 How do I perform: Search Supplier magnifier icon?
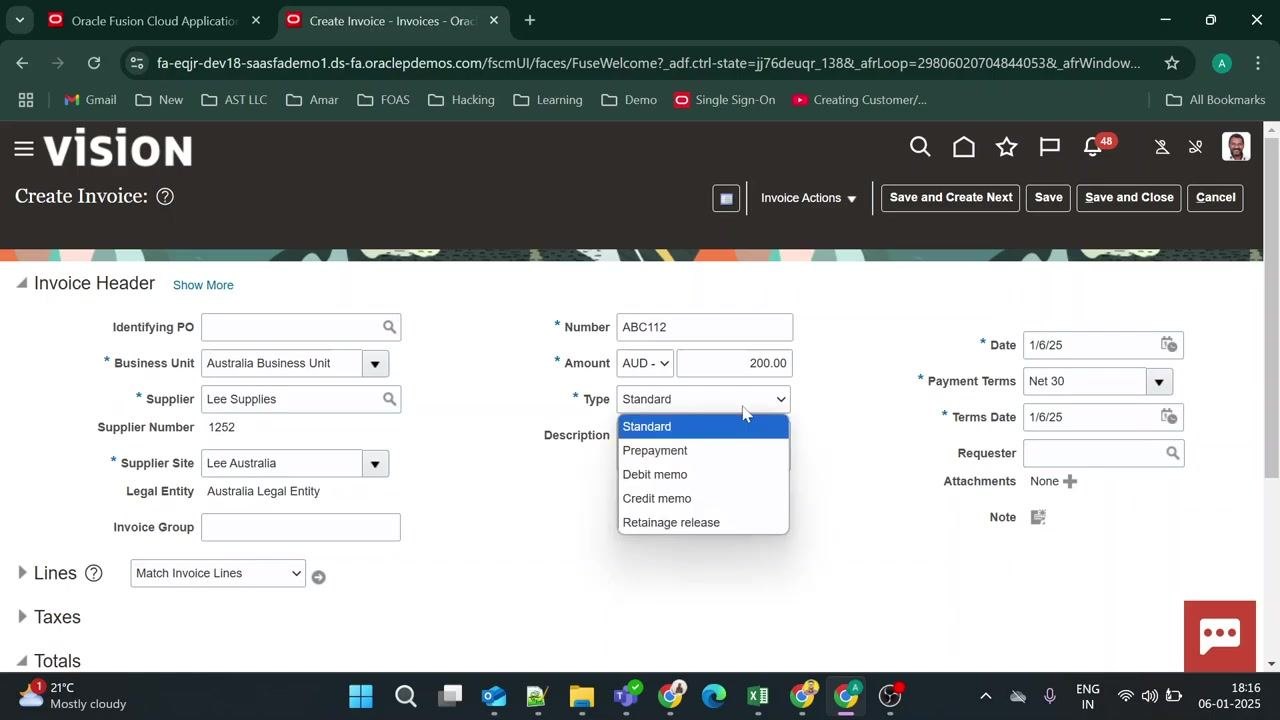(x=390, y=399)
